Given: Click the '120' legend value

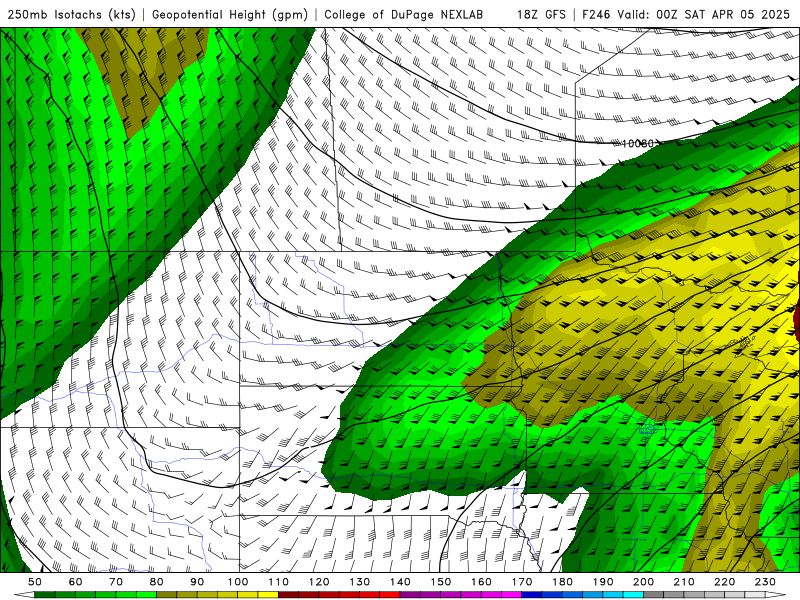Looking at the screenshot, I should click(319, 582).
